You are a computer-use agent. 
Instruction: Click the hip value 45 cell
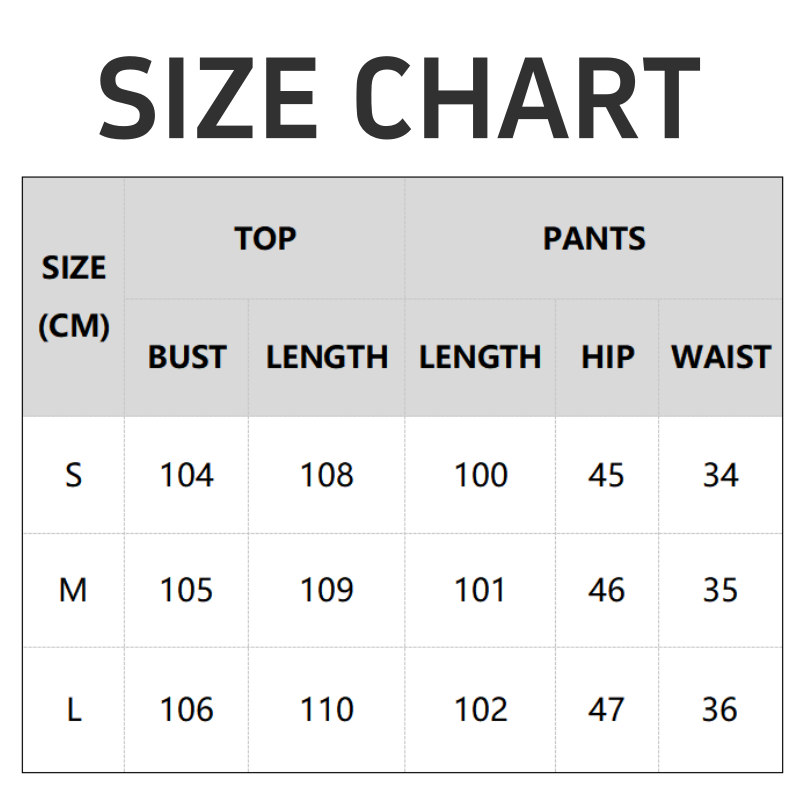pyautogui.click(x=607, y=475)
